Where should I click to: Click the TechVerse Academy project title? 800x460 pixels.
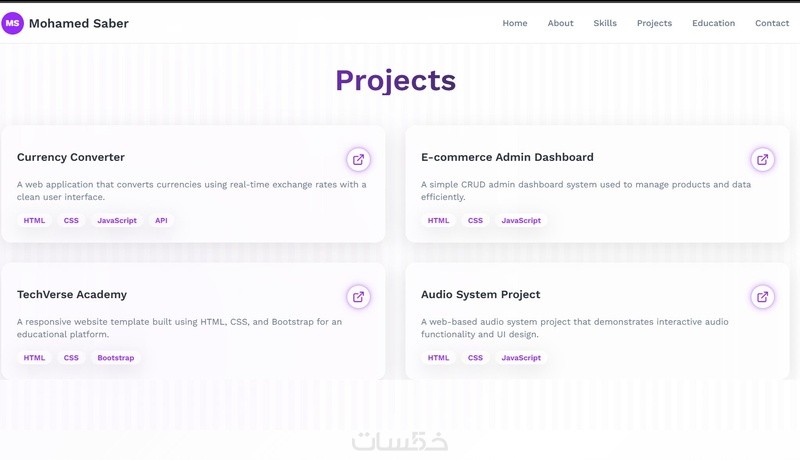(x=72, y=295)
